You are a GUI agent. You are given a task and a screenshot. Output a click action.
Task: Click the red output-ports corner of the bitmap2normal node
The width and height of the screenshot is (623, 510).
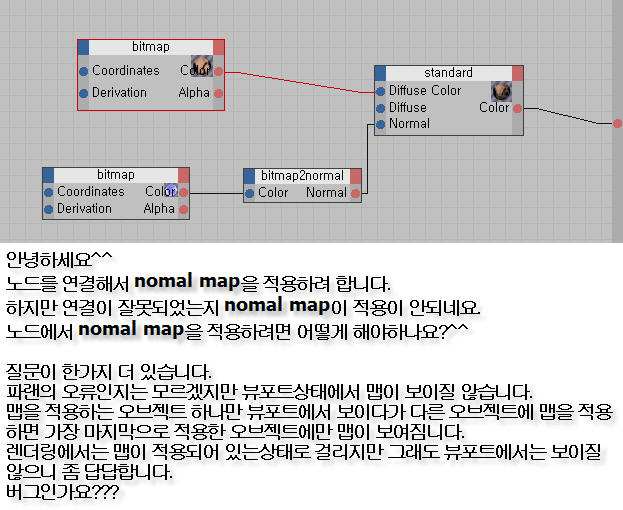click(356, 176)
